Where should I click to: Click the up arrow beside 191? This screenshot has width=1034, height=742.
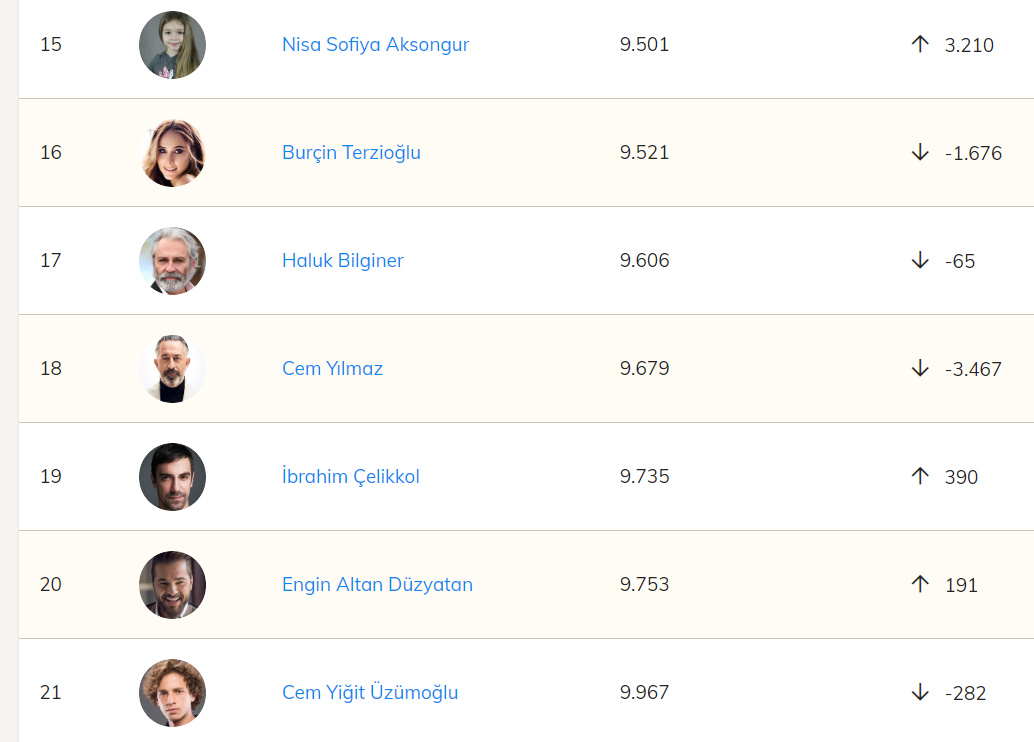pos(920,585)
